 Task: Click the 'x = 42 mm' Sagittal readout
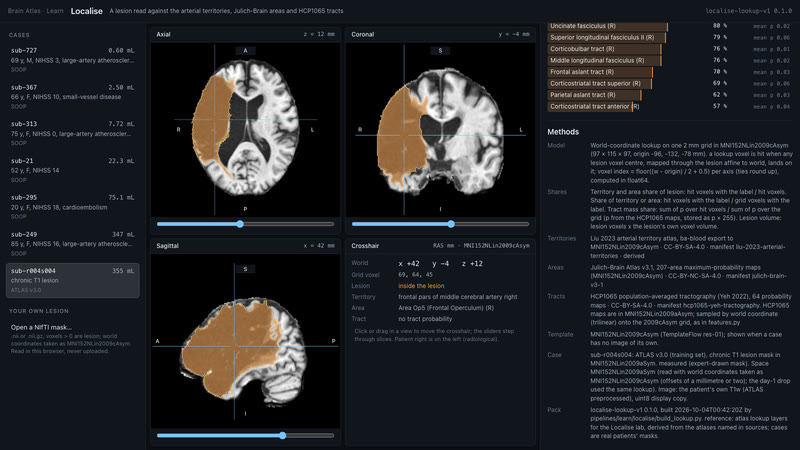319,245
